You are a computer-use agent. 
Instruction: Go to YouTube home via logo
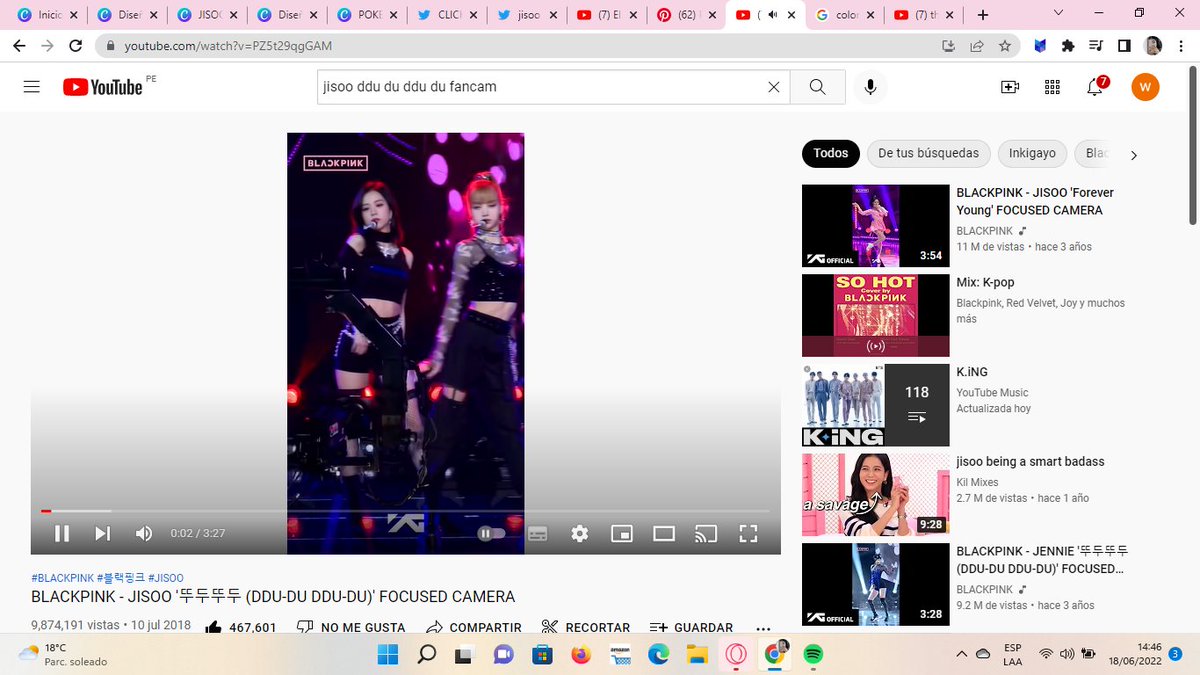103,87
